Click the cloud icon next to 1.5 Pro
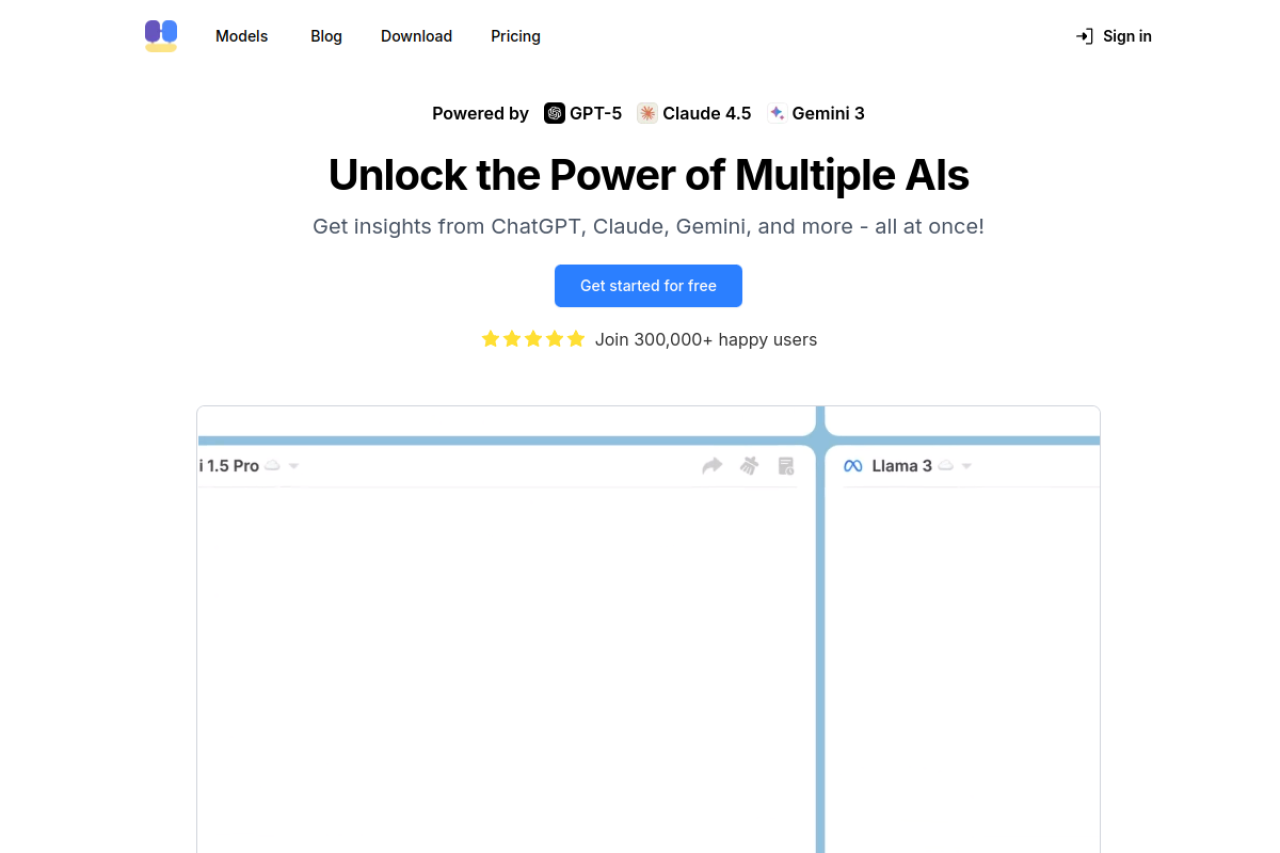1280x853 pixels. click(272, 466)
